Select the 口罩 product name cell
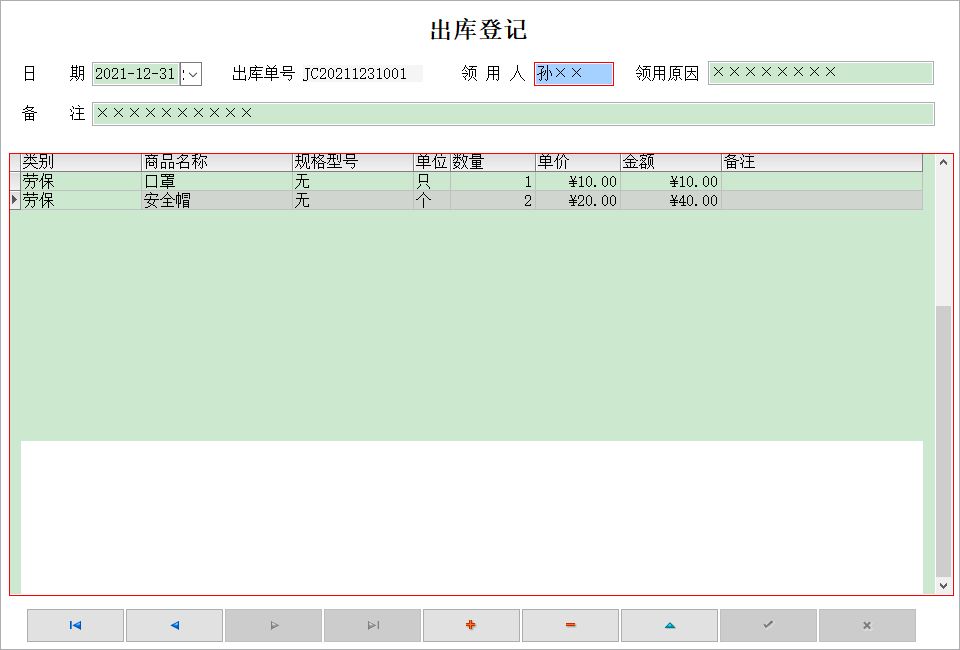The width and height of the screenshot is (960, 650). point(217,182)
